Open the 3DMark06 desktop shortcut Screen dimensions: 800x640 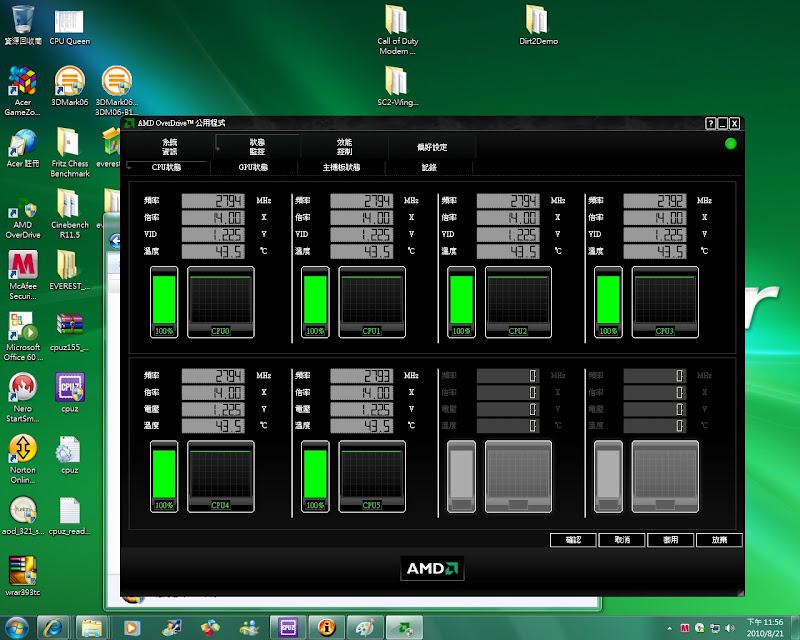tap(69, 86)
